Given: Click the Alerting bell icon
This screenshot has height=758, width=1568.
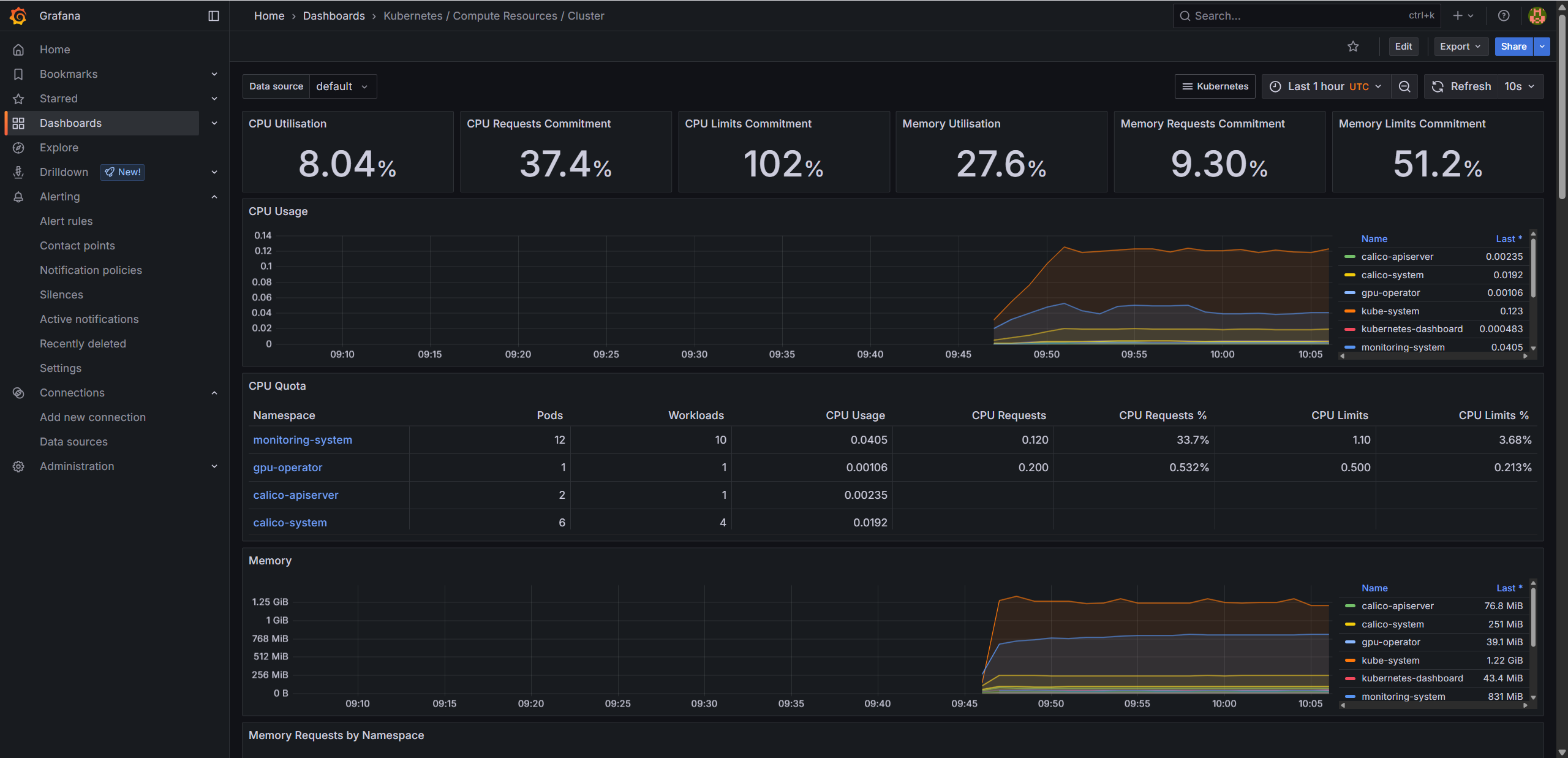Looking at the screenshot, I should click(18, 197).
